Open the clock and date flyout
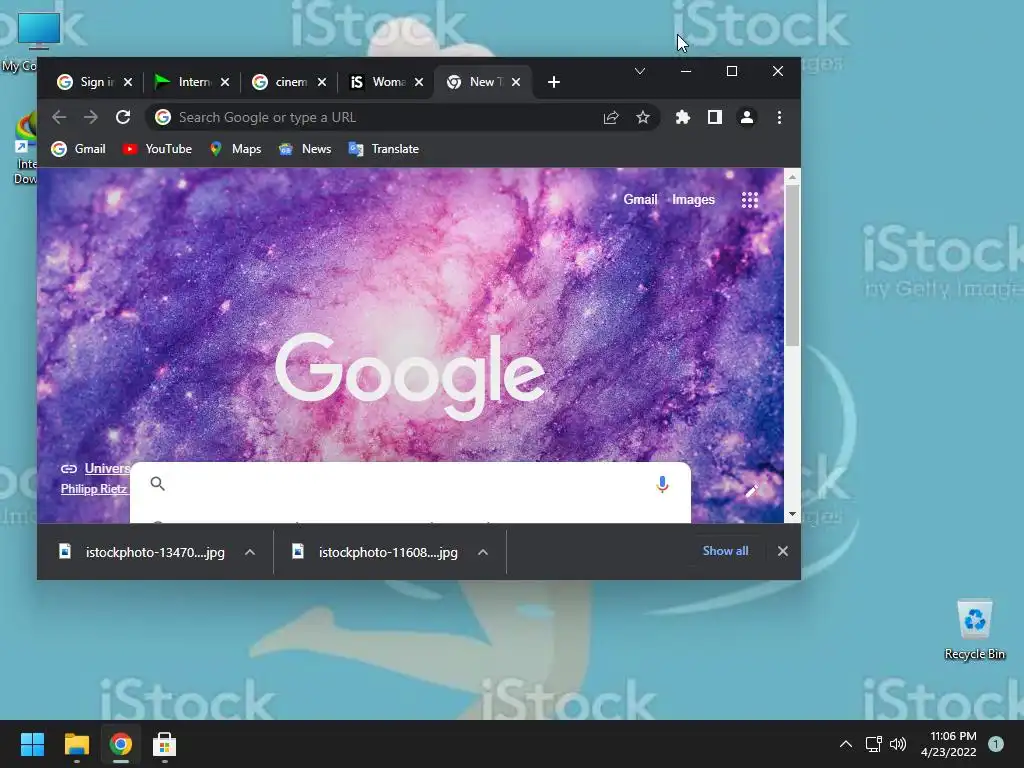The height and width of the screenshot is (768, 1024). pyautogui.click(x=950, y=744)
